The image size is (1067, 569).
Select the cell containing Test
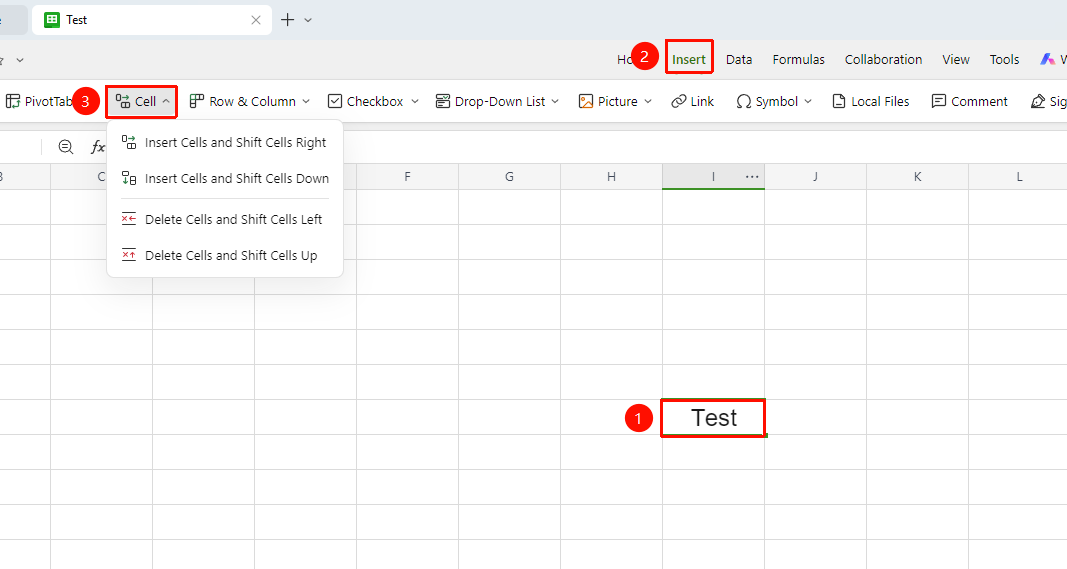[x=713, y=417]
